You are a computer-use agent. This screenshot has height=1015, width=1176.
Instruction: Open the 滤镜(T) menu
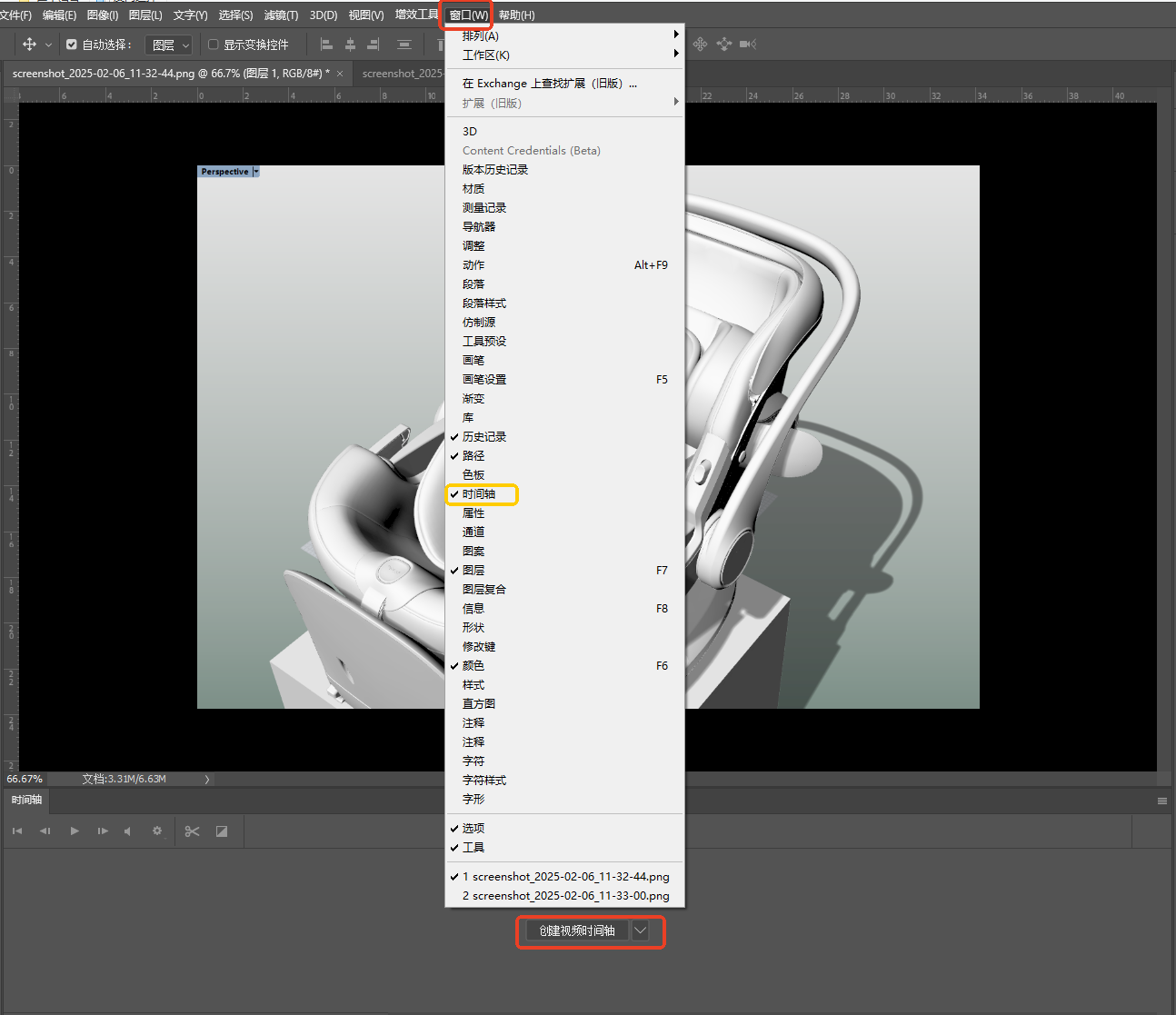(x=281, y=15)
